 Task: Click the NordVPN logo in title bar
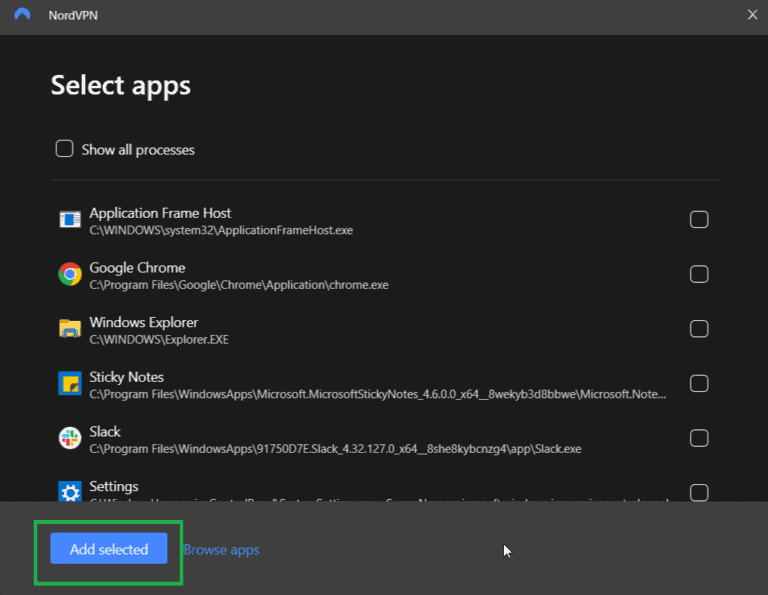[x=23, y=15]
